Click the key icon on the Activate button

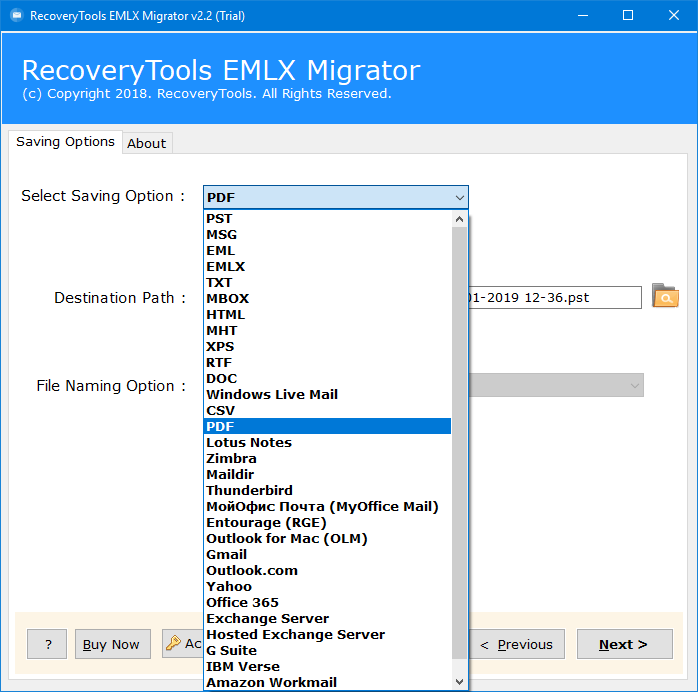173,643
